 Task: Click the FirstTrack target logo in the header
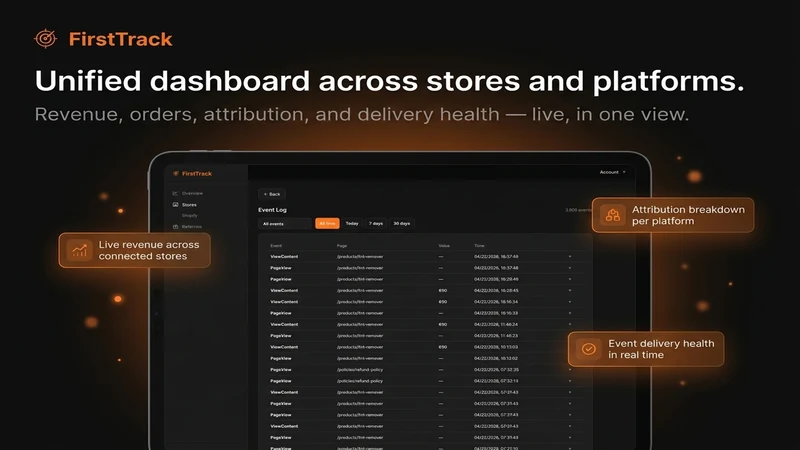[x=45, y=39]
